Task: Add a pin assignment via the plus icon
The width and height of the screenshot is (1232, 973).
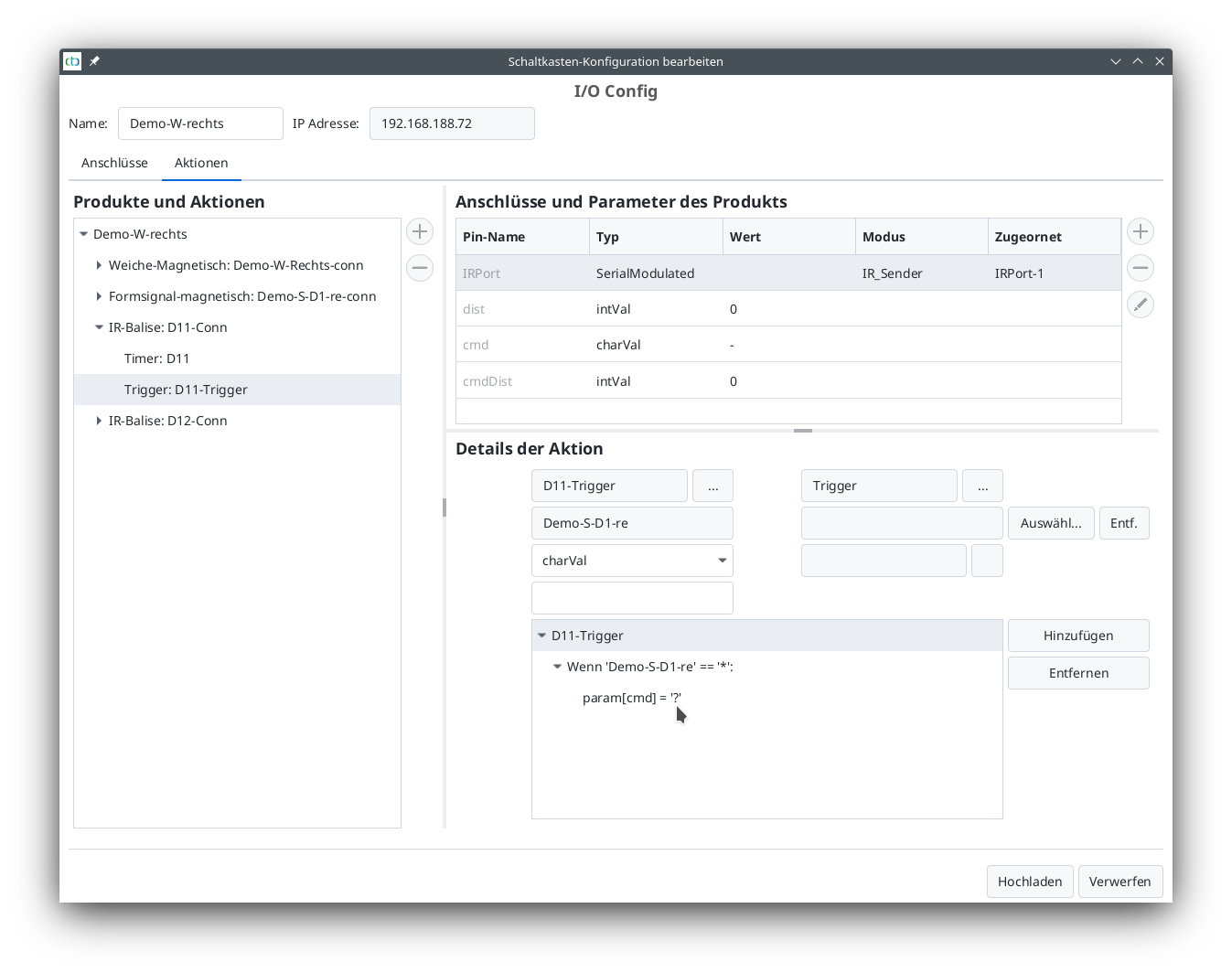Action: tap(1140, 231)
